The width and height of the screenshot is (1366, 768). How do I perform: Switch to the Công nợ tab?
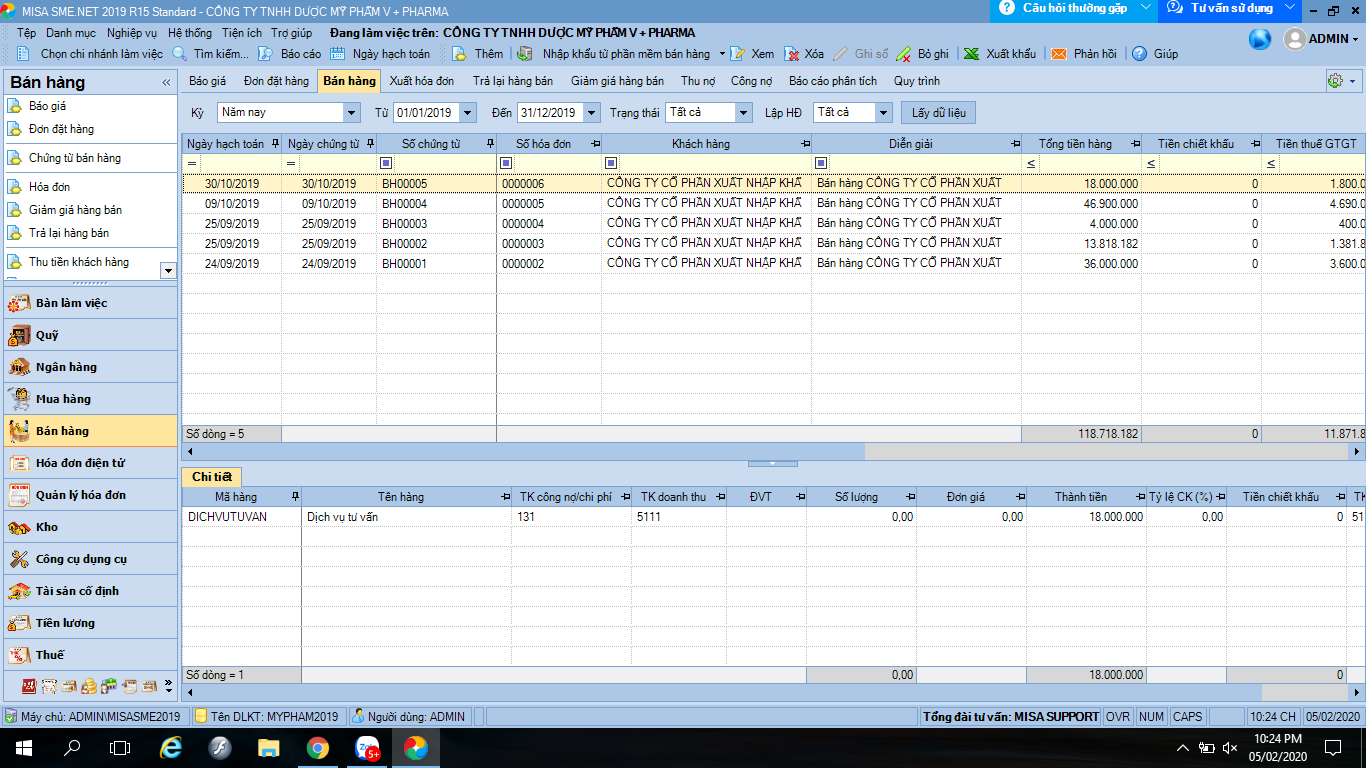752,81
